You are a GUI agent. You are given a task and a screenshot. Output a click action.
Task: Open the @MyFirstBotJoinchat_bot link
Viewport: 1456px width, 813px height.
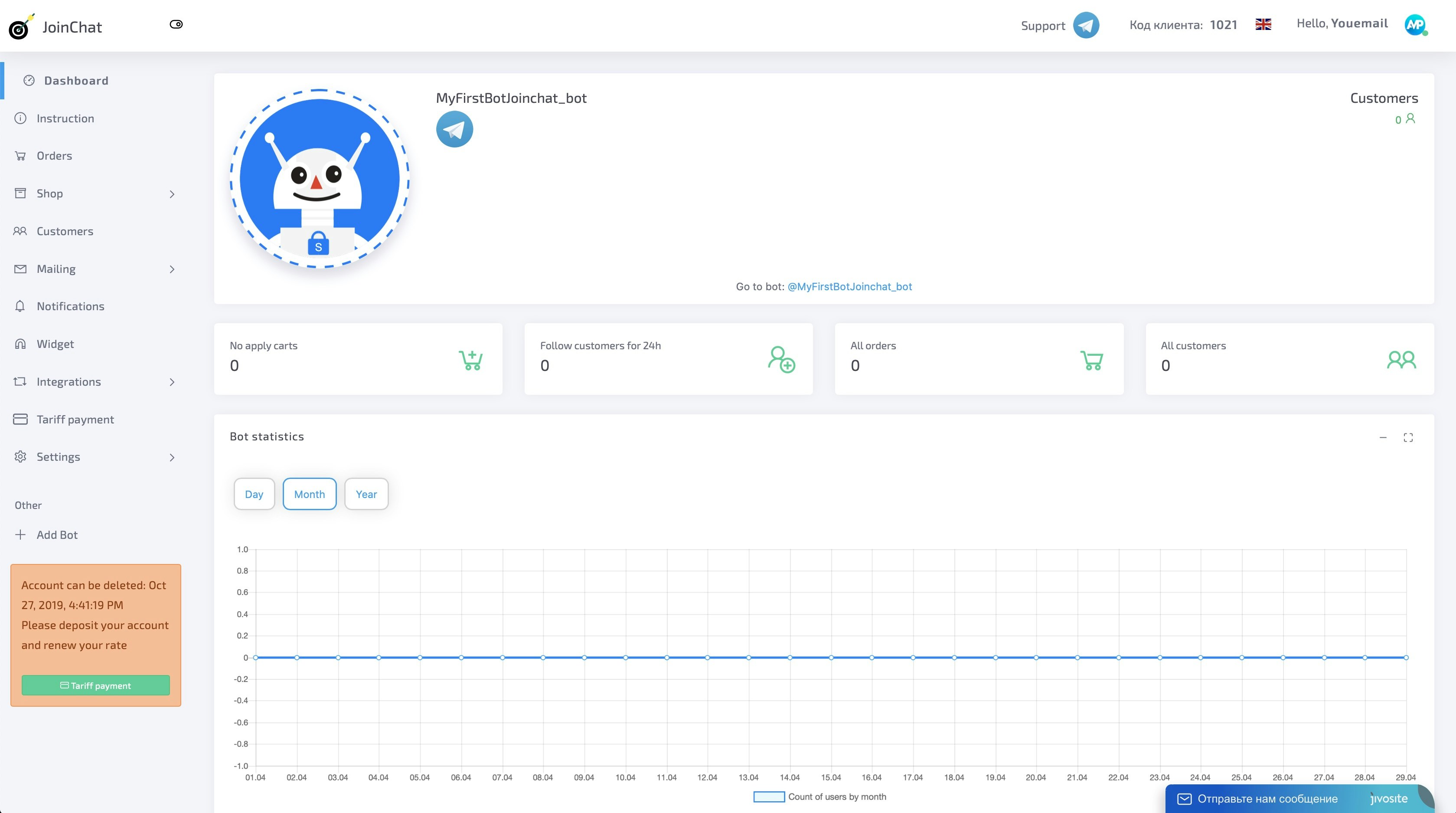849,287
